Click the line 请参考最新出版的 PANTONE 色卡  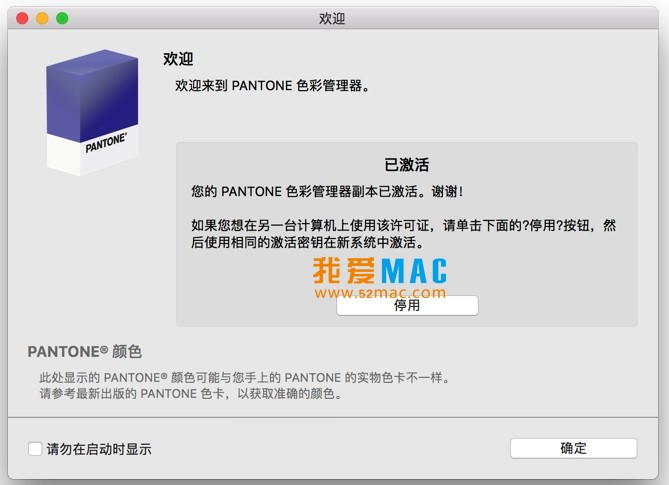click(191, 393)
